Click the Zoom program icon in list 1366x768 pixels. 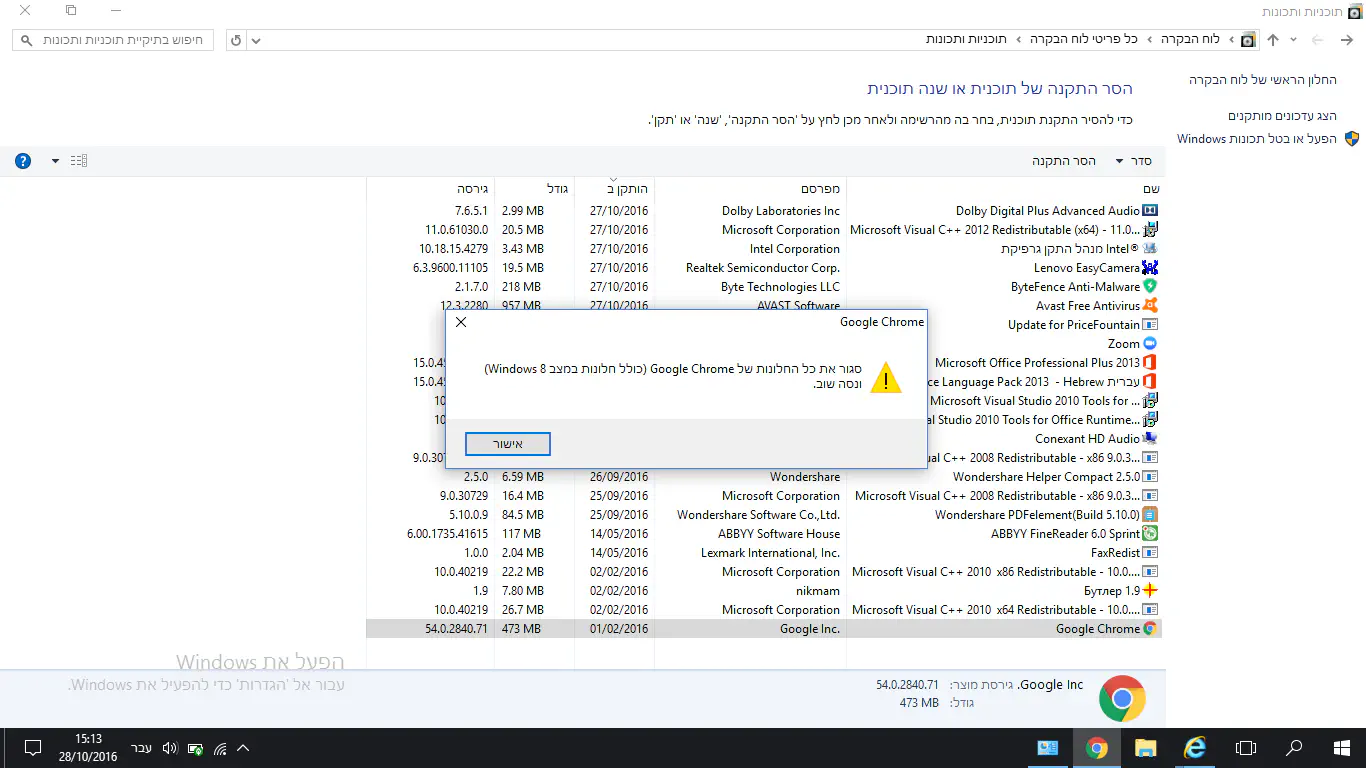1150,344
